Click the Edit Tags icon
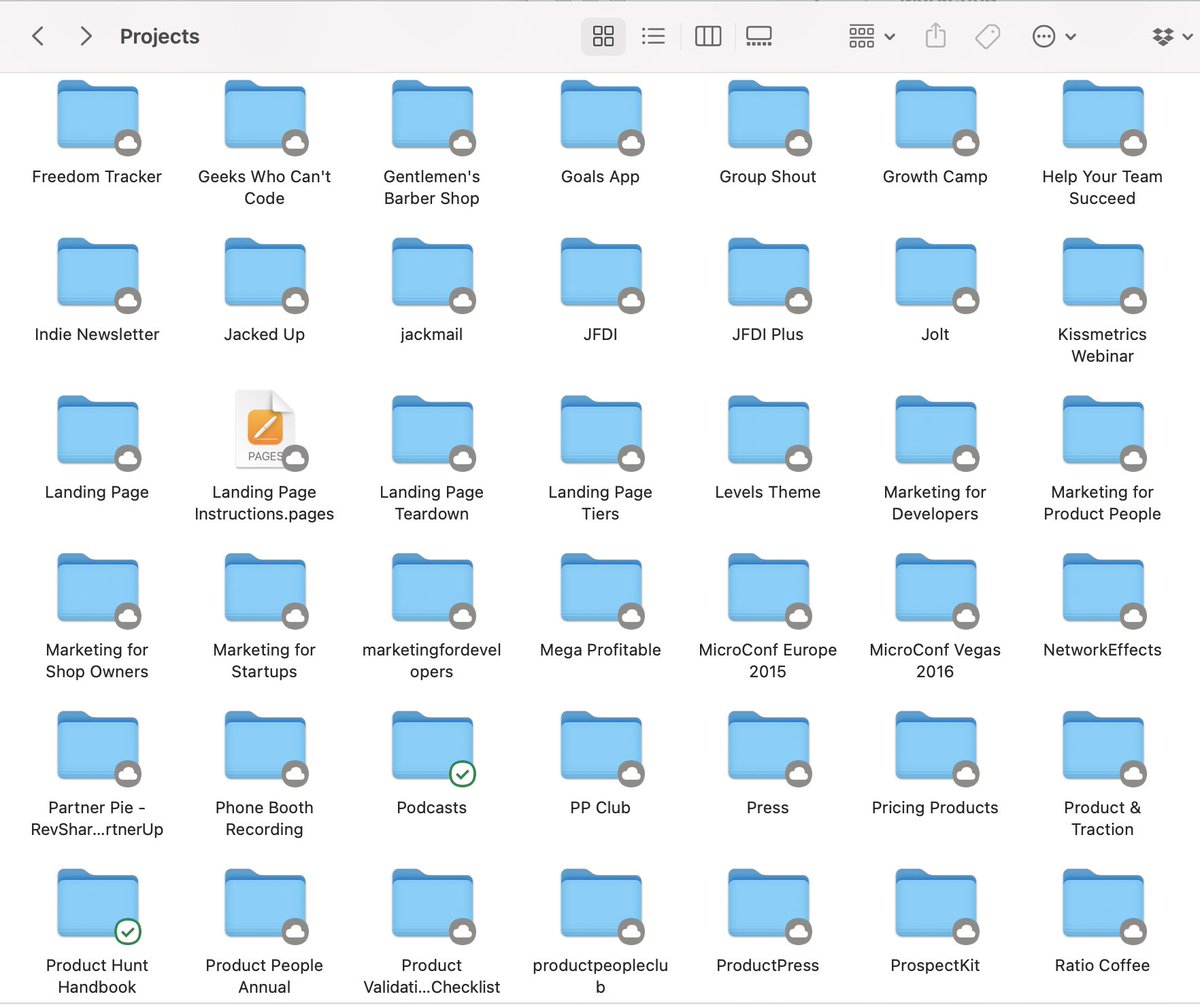The height and width of the screenshot is (1005, 1200). [x=987, y=37]
